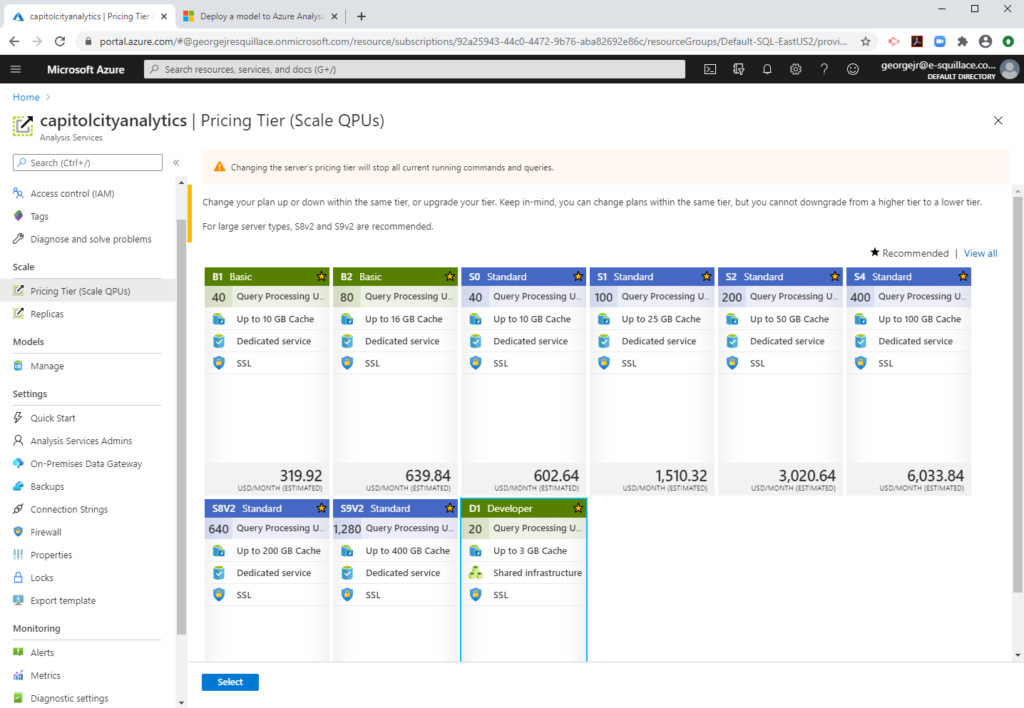Open the portal hamburger menu
Image resolution: width=1024 pixels, height=708 pixels.
[16, 69]
